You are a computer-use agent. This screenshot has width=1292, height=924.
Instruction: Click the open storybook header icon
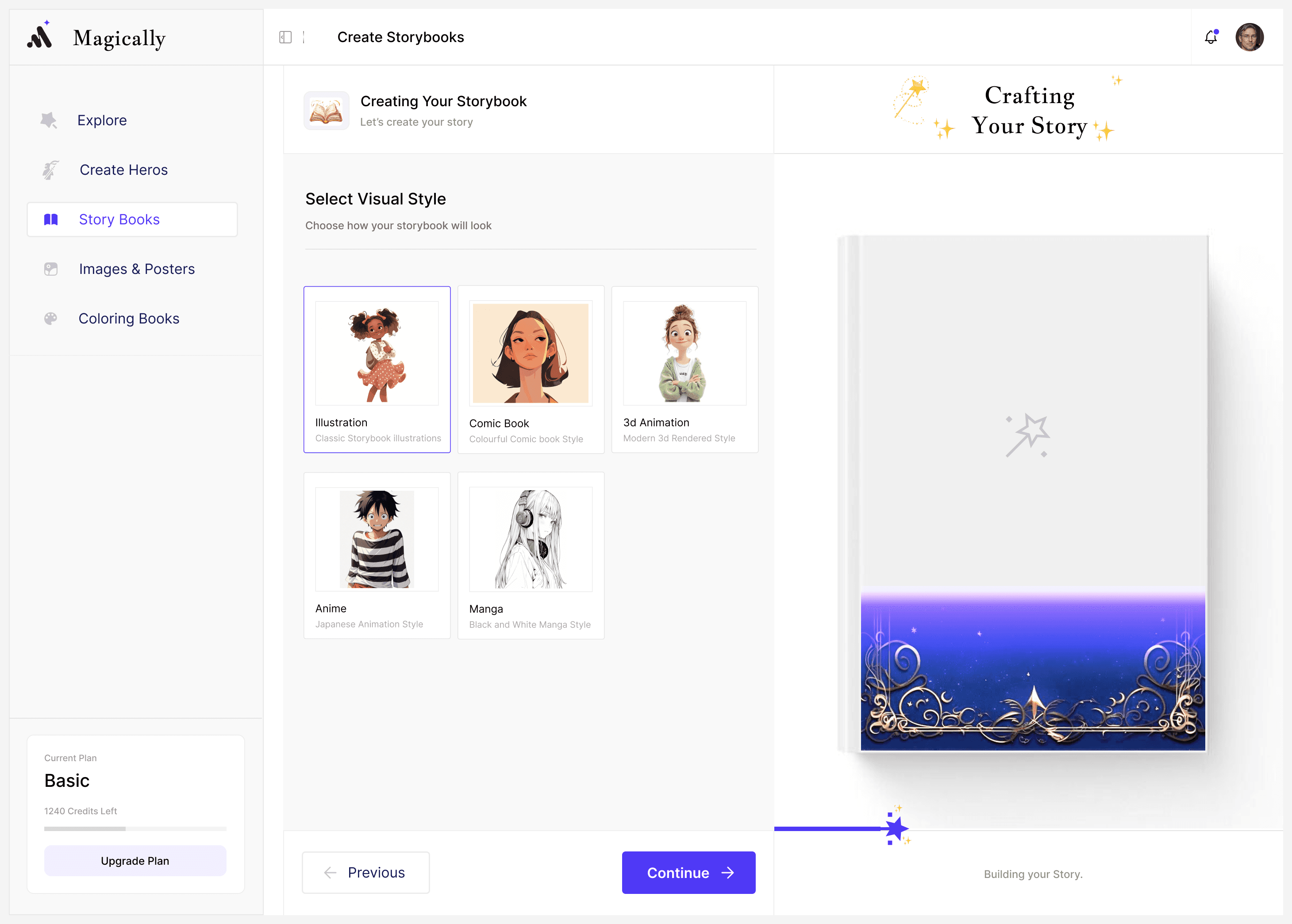click(x=326, y=111)
